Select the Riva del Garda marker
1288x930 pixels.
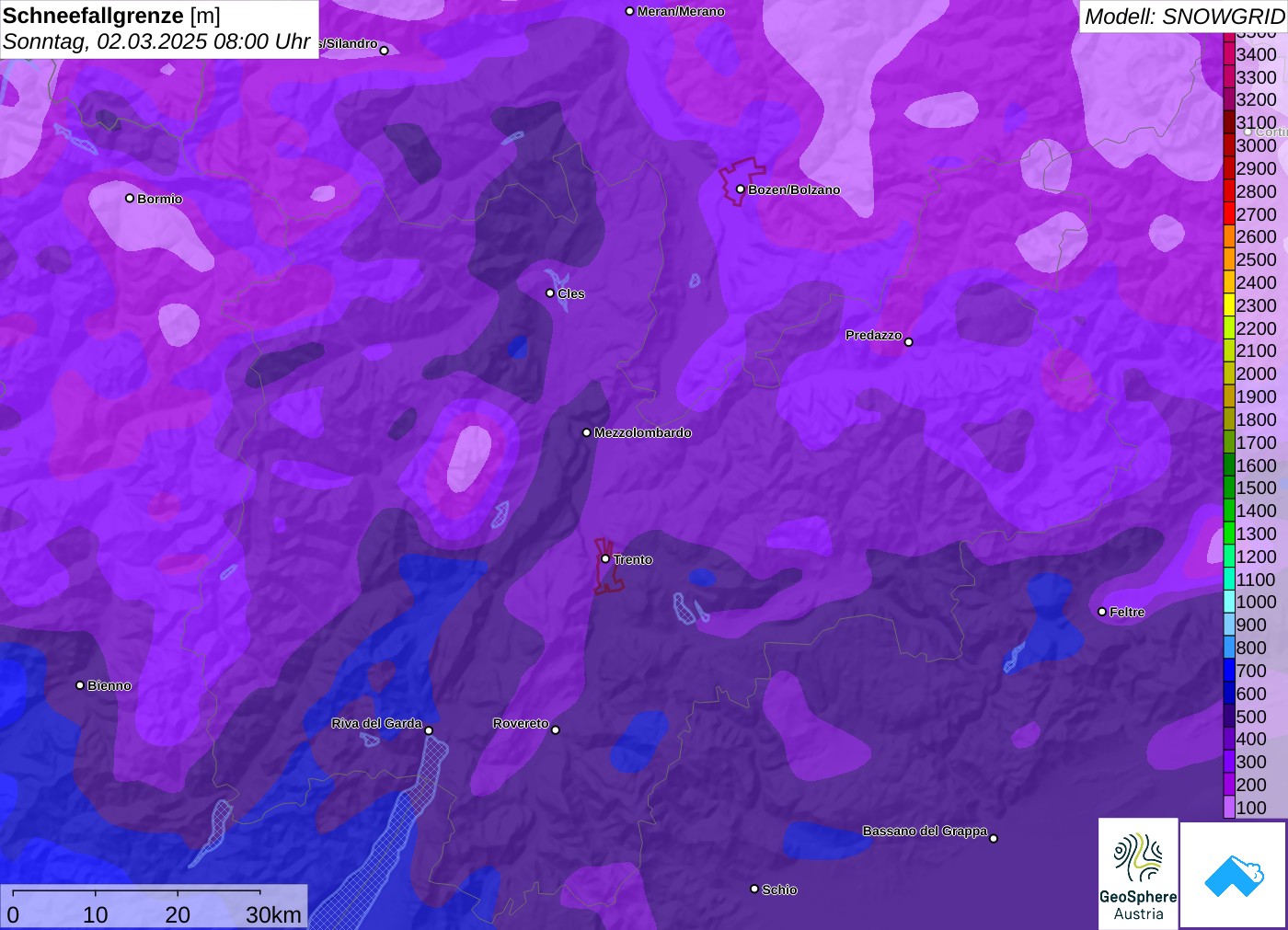[x=429, y=730]
